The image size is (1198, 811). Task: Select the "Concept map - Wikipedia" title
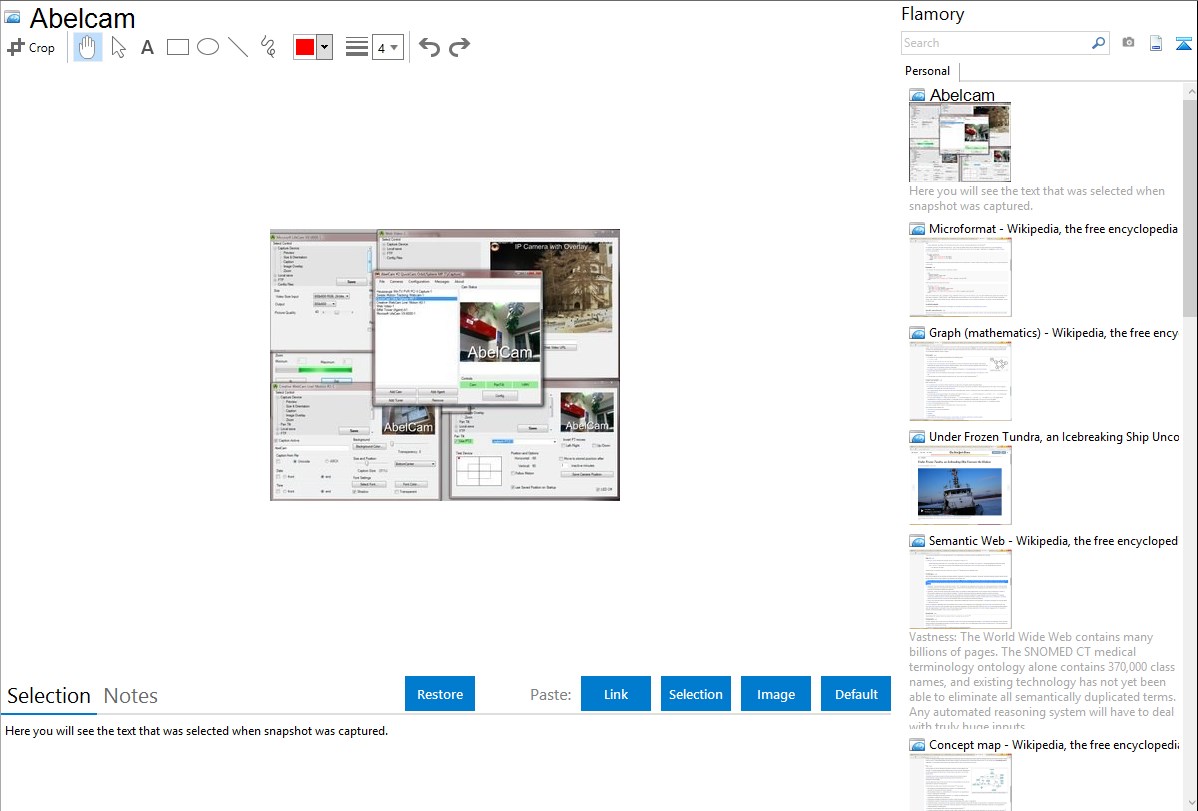click(x=1053, y=744)
